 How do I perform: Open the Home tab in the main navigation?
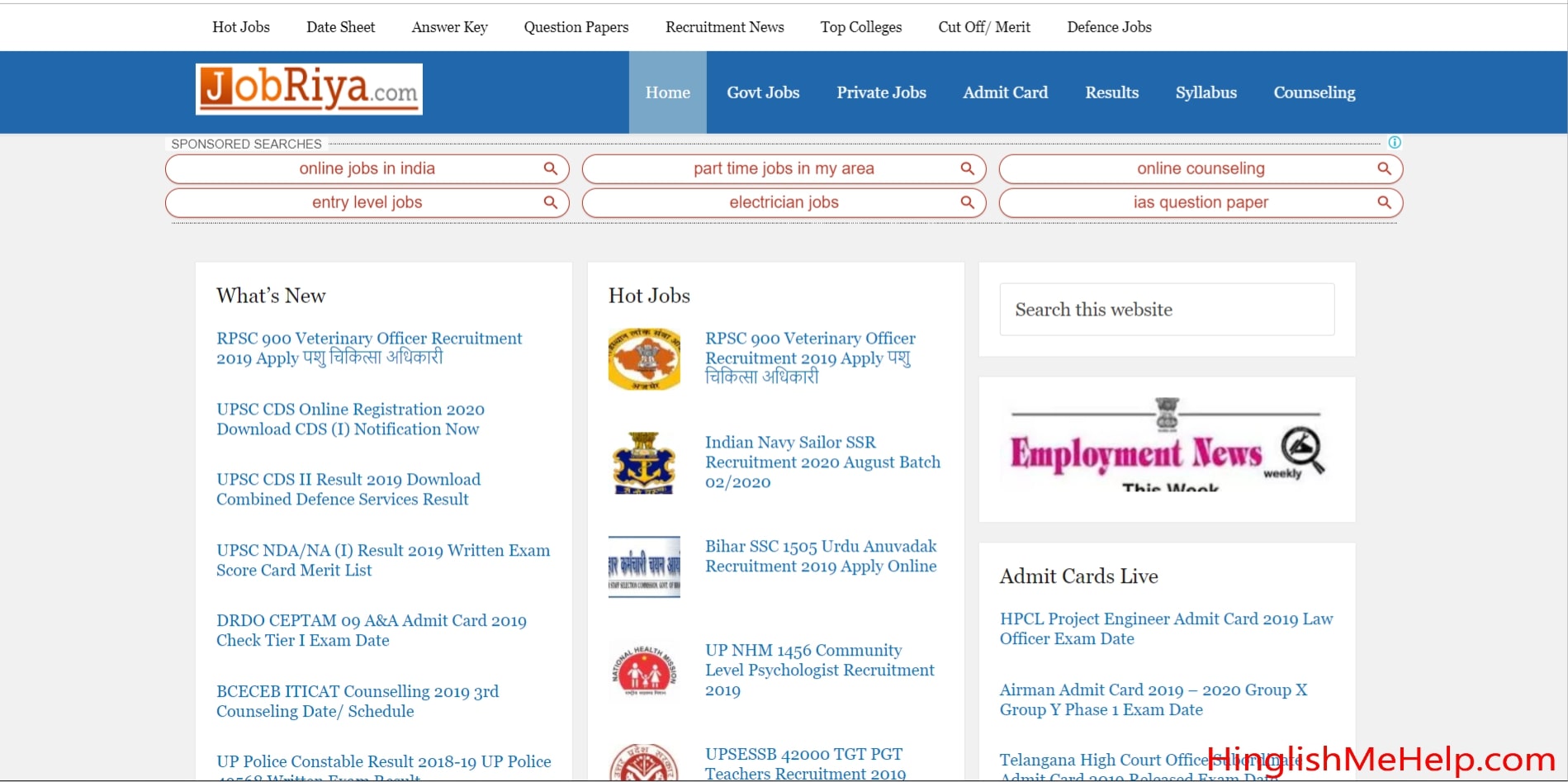(668, 92)
